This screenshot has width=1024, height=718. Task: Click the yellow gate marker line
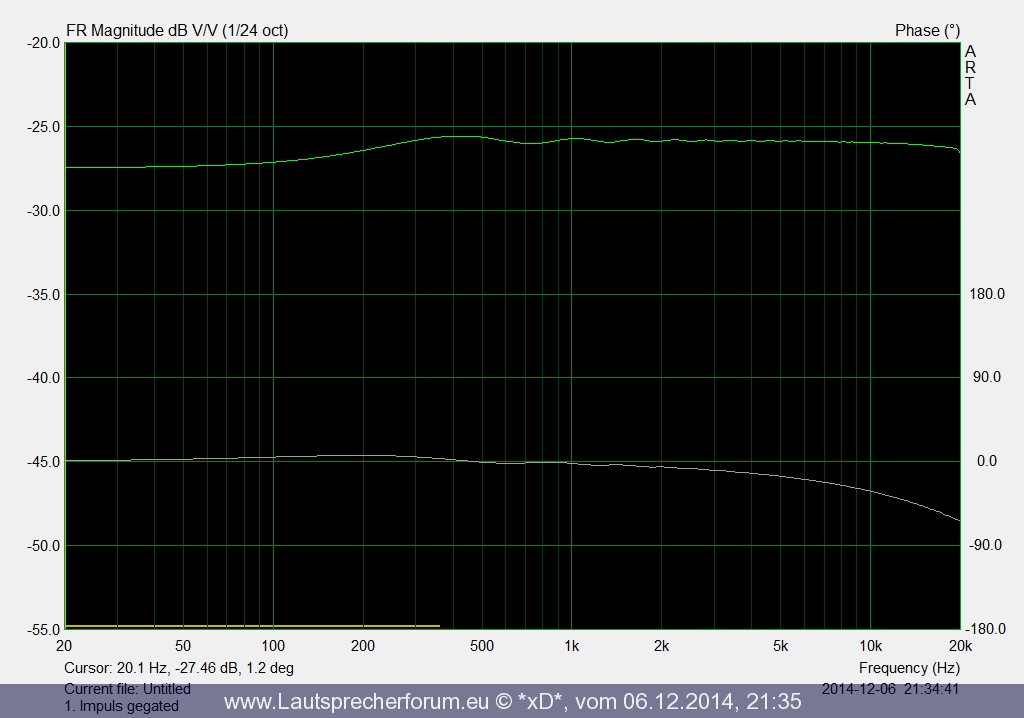(x=252, y=626)
